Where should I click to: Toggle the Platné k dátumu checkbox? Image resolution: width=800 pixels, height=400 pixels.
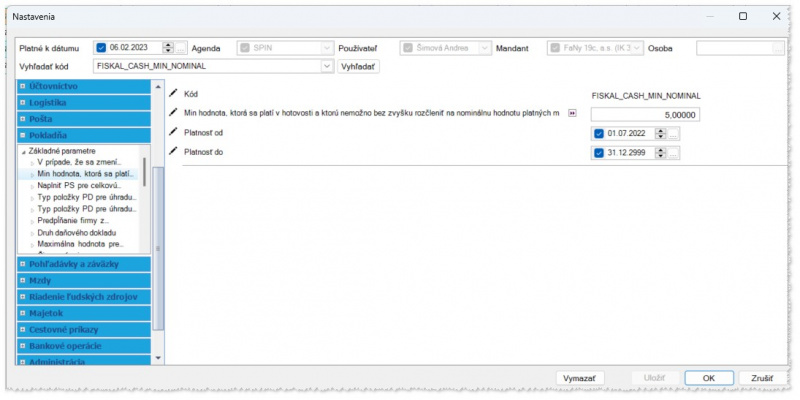click(101, 47)
